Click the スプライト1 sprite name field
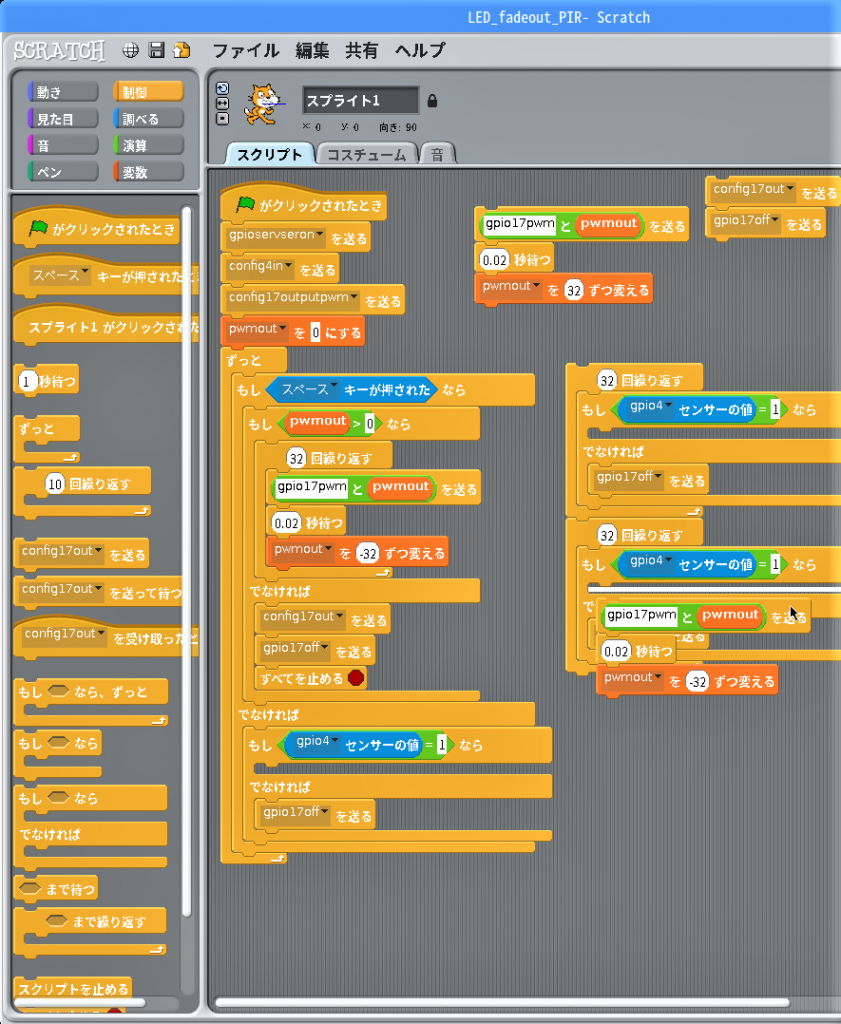 pyautogui.click(x=360, y=101)
